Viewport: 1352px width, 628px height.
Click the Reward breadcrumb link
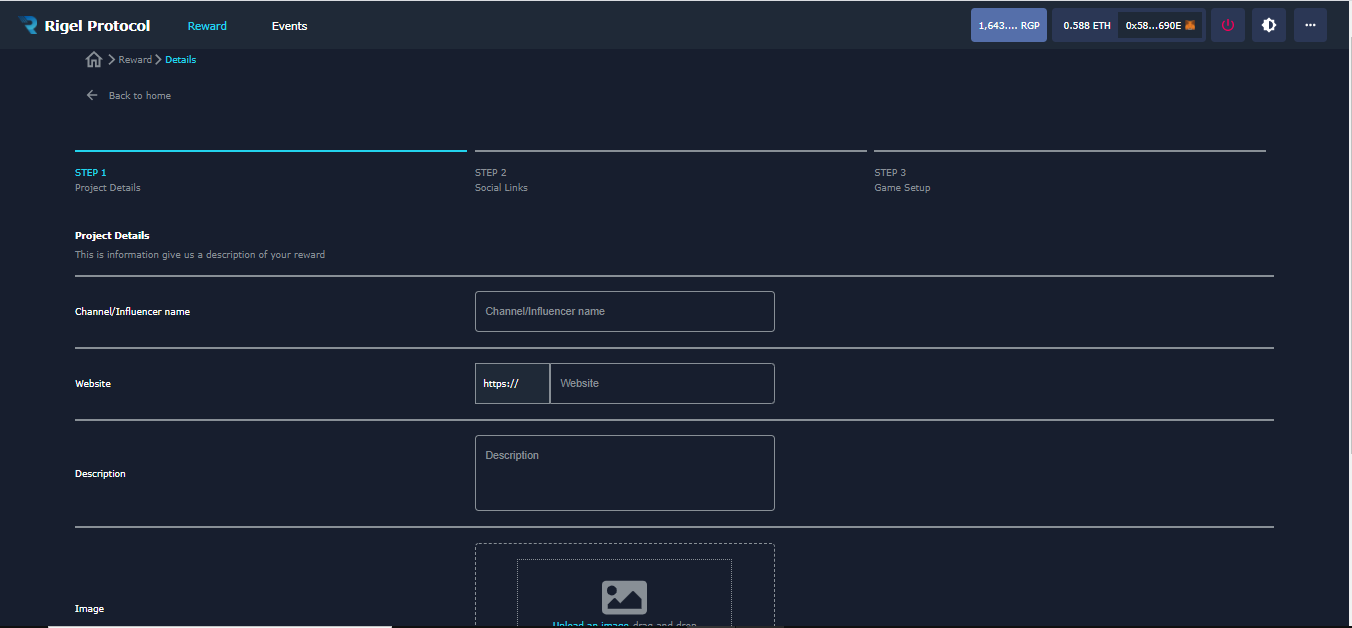pos(135,60)
